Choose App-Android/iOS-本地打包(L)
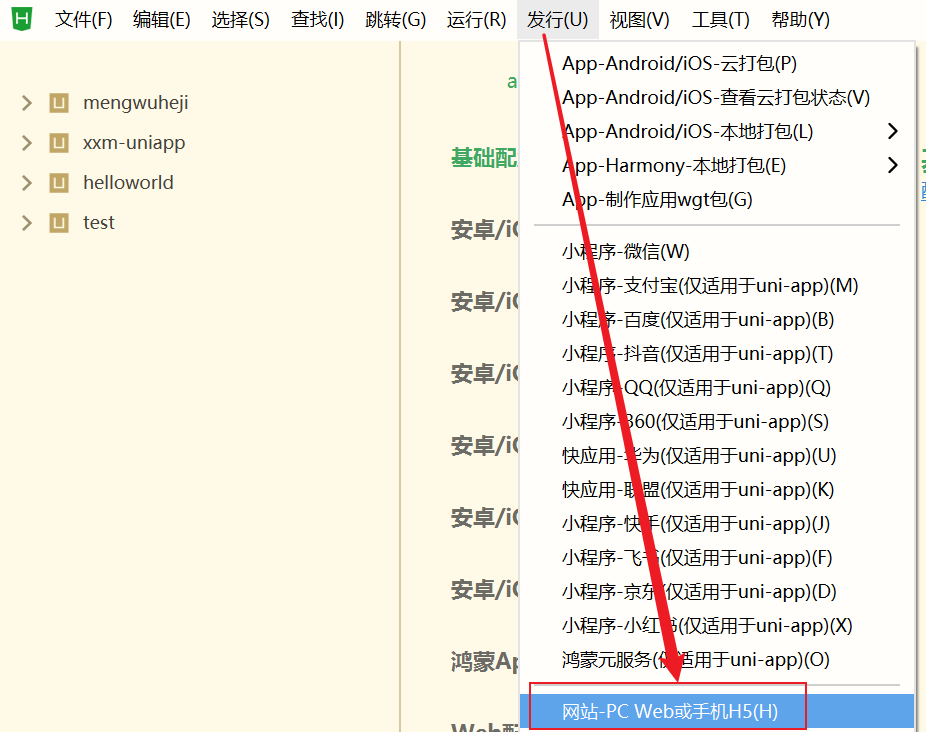The image size is (926, 732). [717, 131]
